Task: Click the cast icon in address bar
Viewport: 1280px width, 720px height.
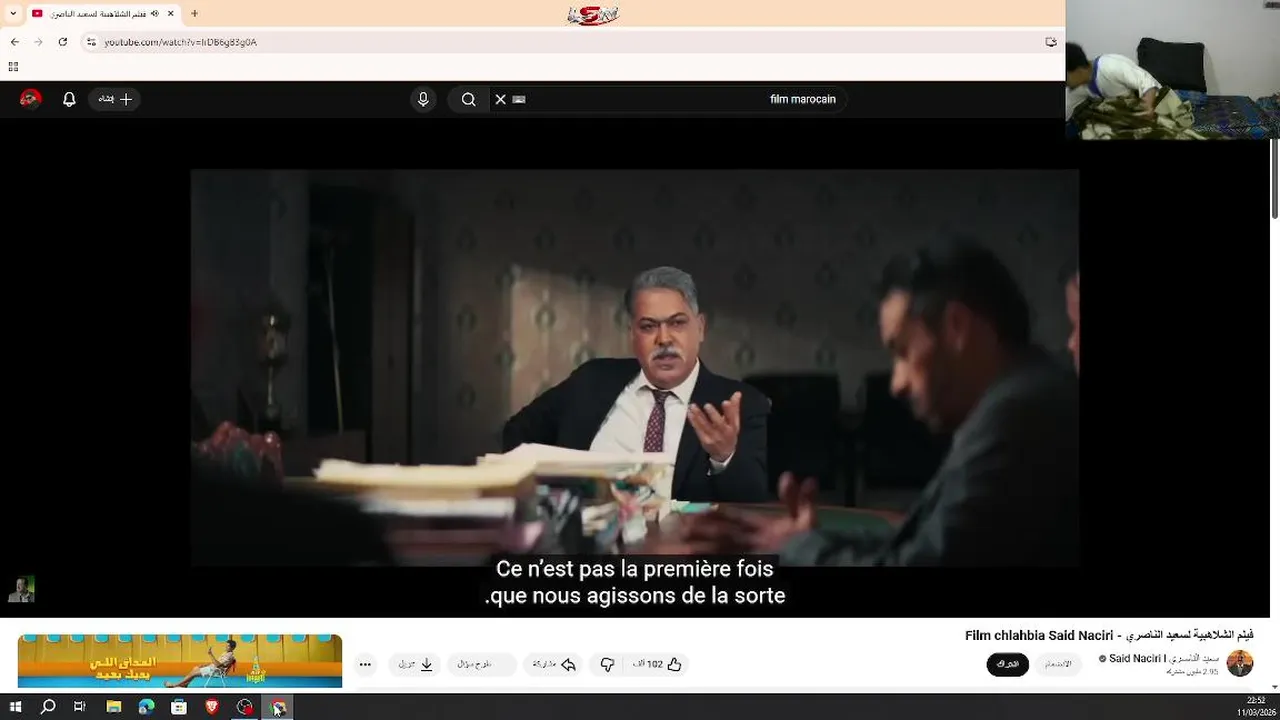Action: [x=1050, y=42]
